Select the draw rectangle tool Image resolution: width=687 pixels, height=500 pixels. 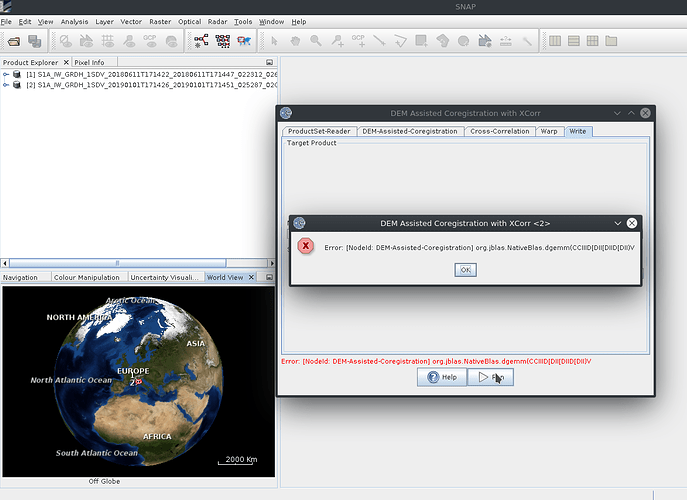[421, 41]
